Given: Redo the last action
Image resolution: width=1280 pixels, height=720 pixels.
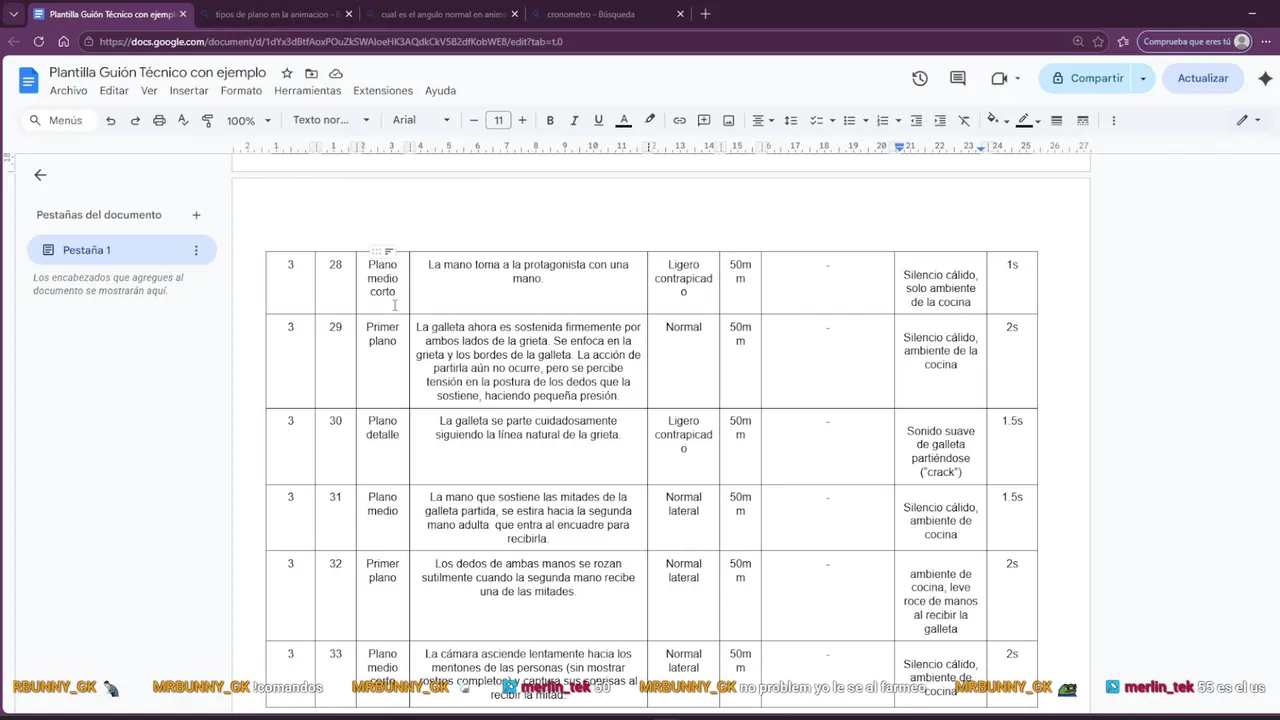Looking at the screenshot, I should tap(135, 120).
